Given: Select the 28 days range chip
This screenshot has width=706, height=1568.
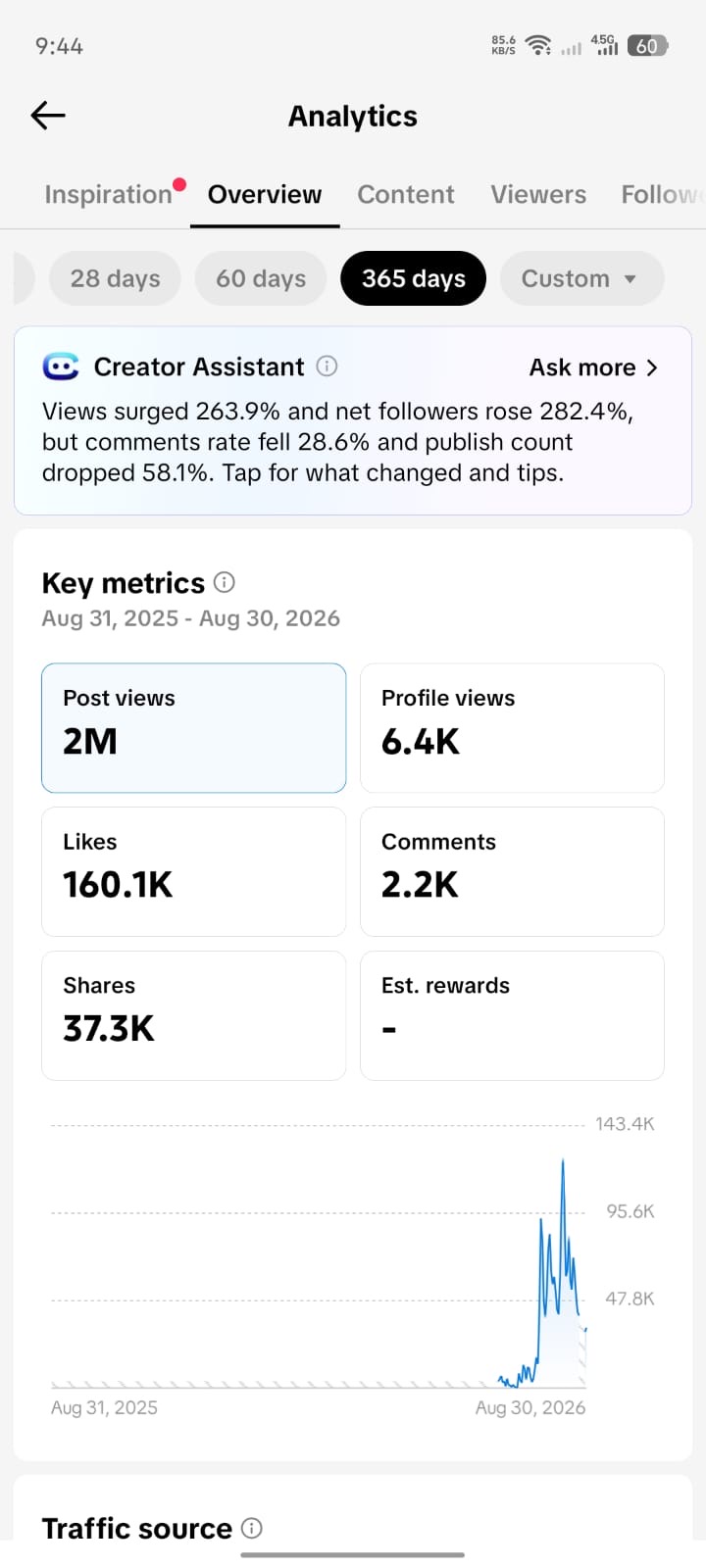Looking at the screenshot, I should (x=115, y=278).
